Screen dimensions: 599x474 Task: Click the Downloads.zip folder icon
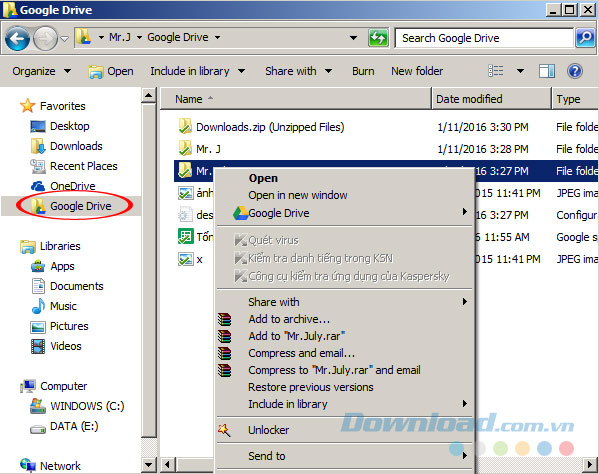pyautogui.click(x=185, y=126)
